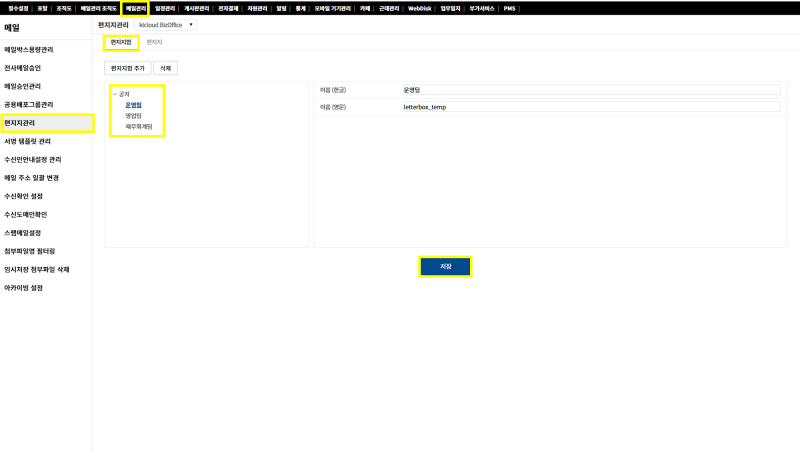
Task: Click the 이름 (한글) input field
Action: (589, 89)
